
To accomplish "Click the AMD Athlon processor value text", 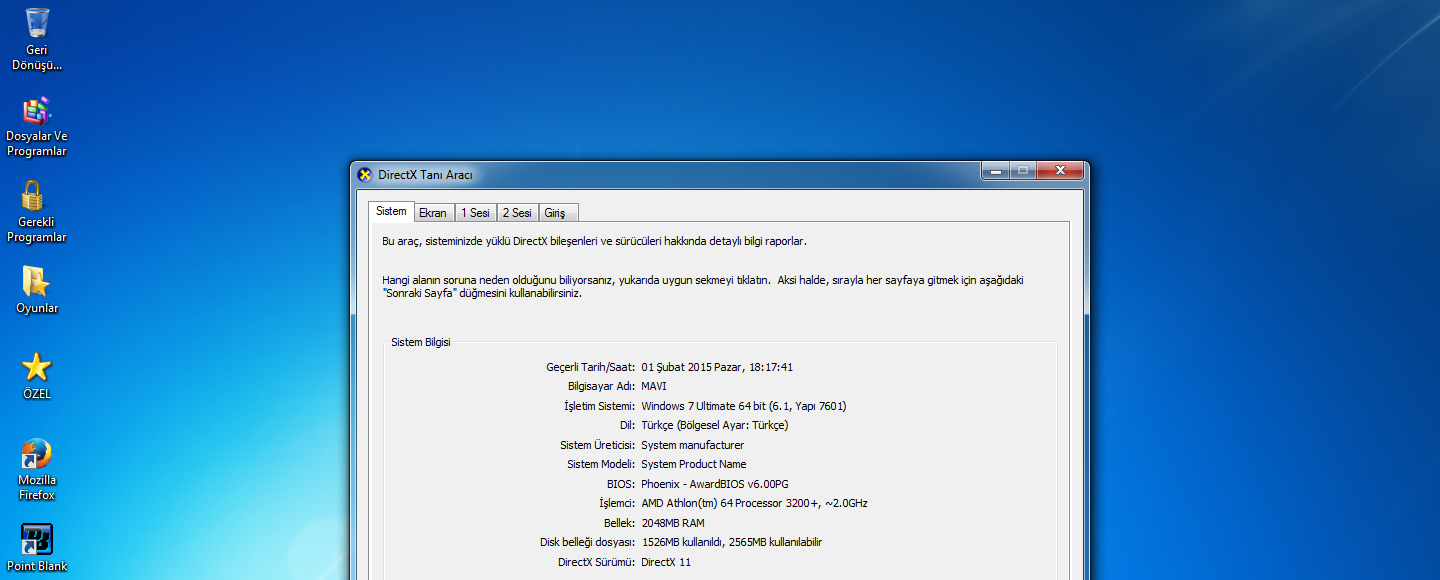I will click(x=754, y=503).
